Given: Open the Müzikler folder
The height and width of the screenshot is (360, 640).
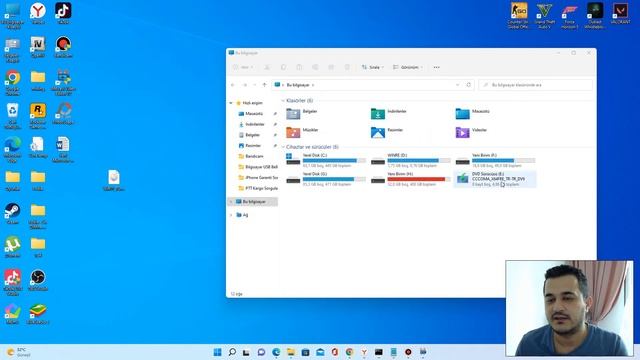Looking at the screenshot, I should pyautogui.click(x=302, y=132).
